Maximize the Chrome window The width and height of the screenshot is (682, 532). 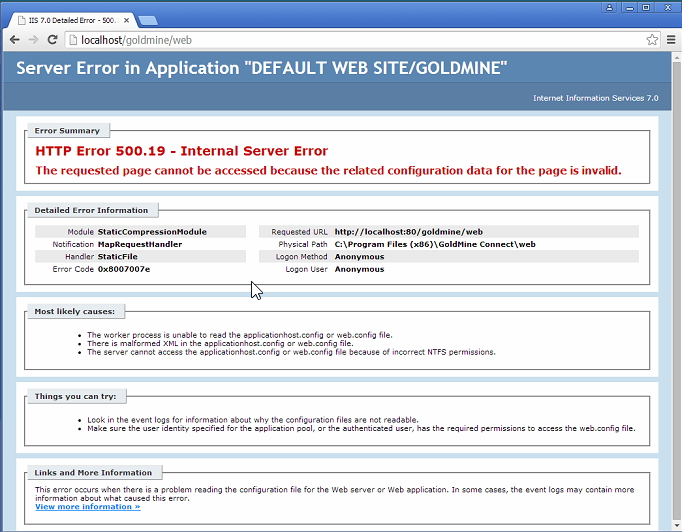(x=646, y=7)
